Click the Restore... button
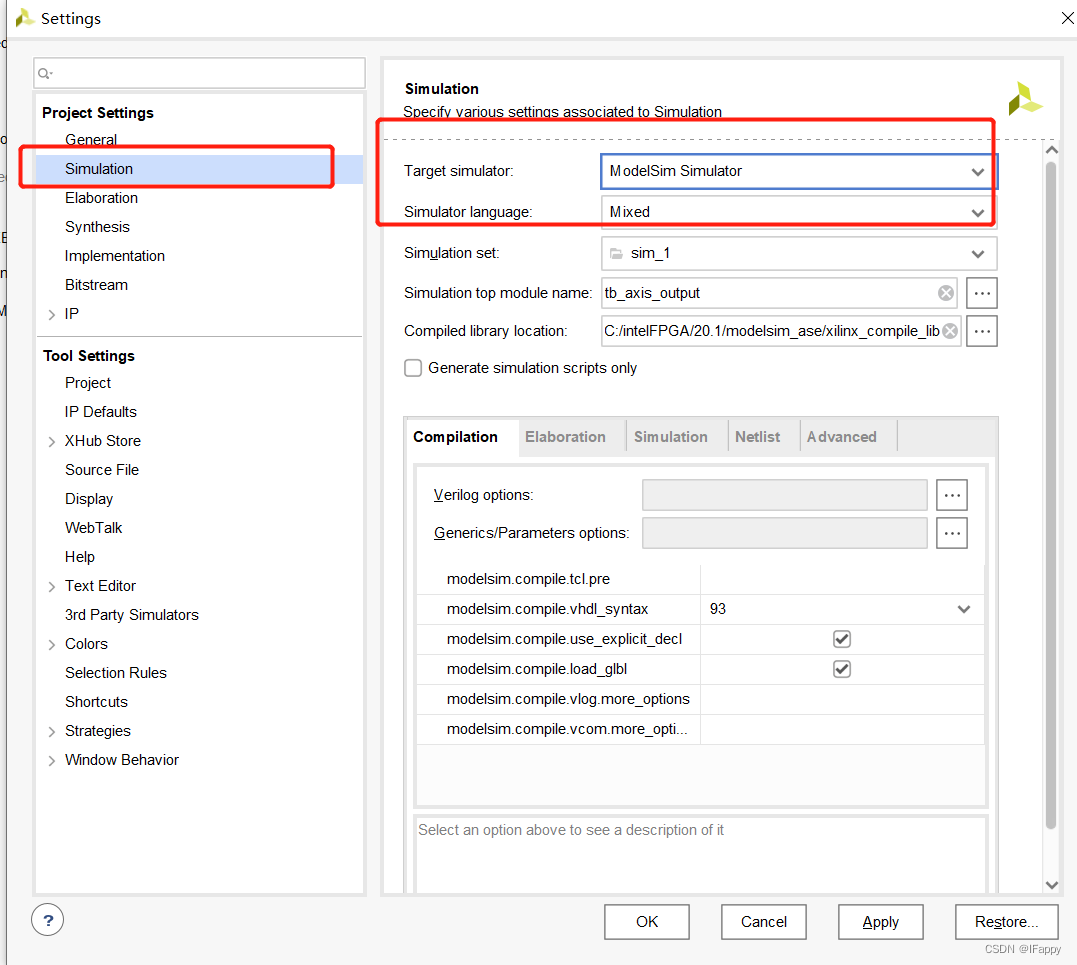This screenshot has height=965, width=1077. 1006,922
